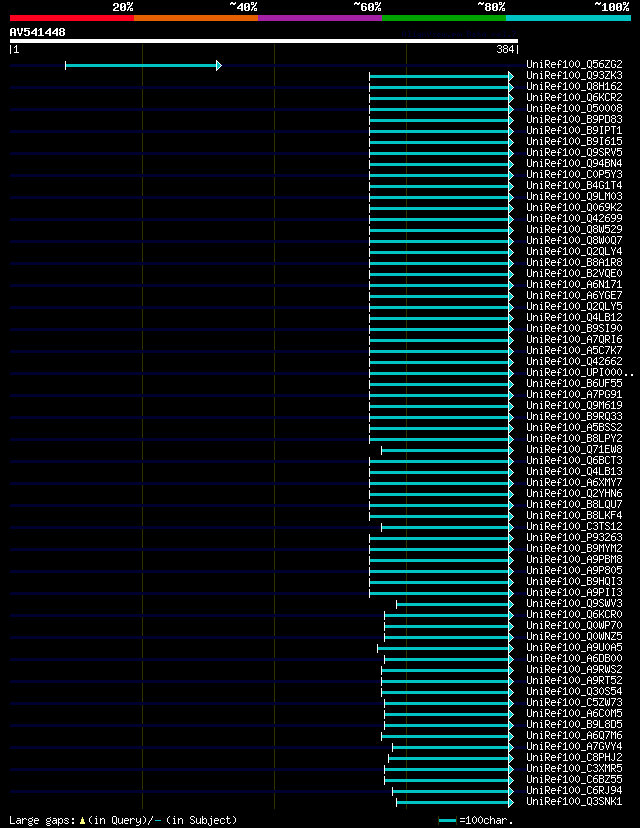Open the UniRef100_Q9M619 entry
Viewport: 640px width, 828px height.
click(x=574, y=406)
